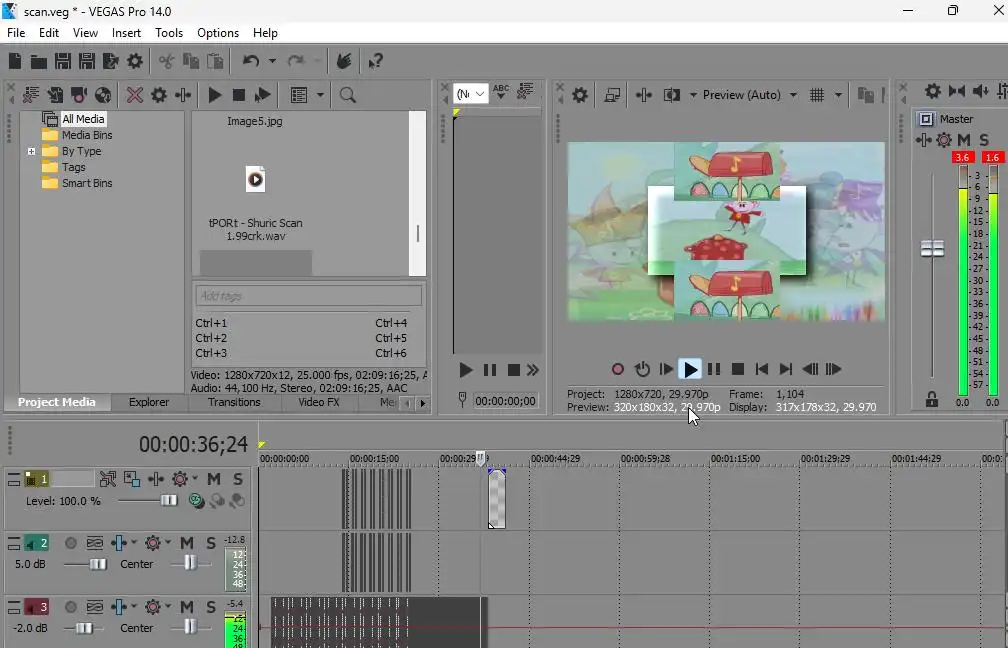Screen dimensions: 1008x648
Task: Solo video track 1 with S button
Action: pyautogui.click(x=238, y=479)
